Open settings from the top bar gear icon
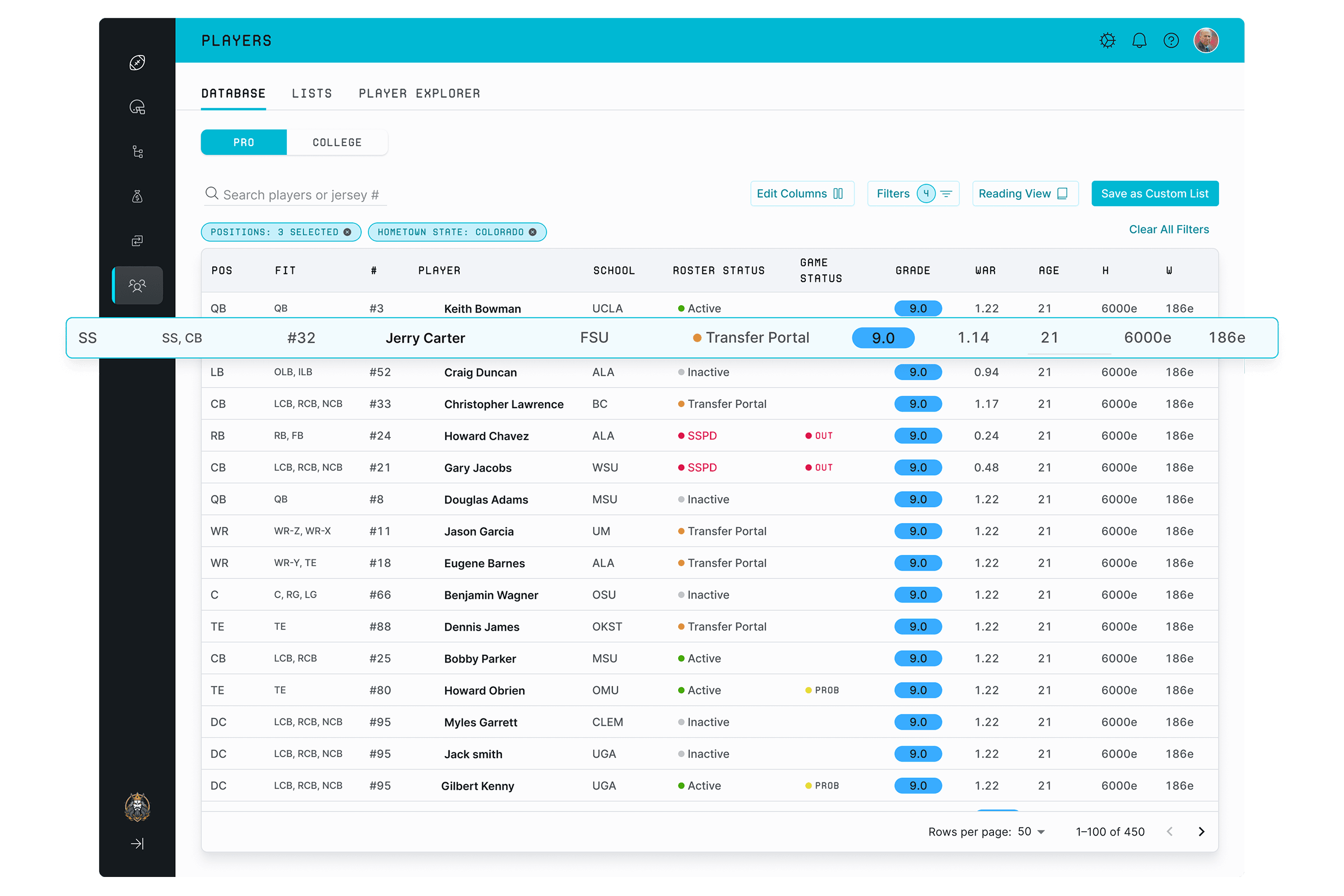Image resolution: width=1344 pixels, height=896 pixels. pos(1108,40)
